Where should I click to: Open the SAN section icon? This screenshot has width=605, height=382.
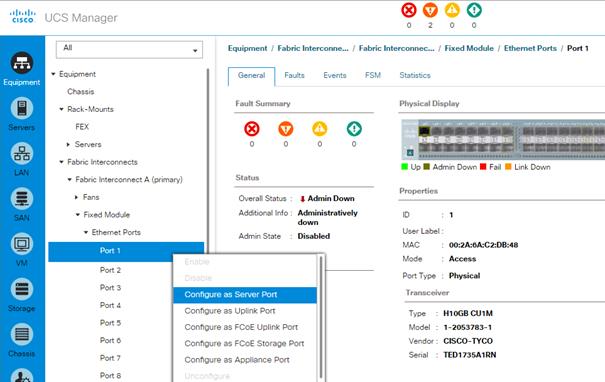click(22, 199)
